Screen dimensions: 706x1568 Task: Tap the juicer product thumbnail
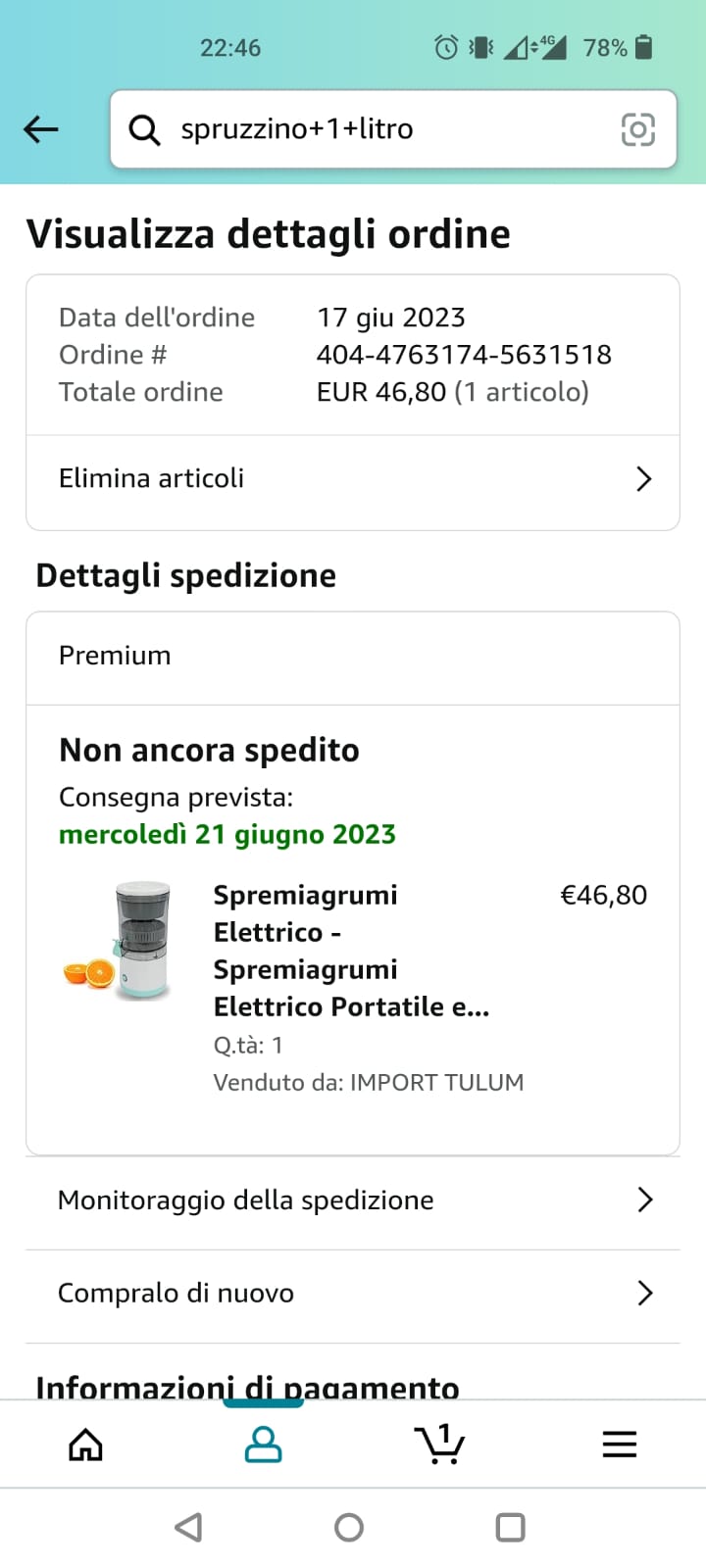tap(119, 940)
